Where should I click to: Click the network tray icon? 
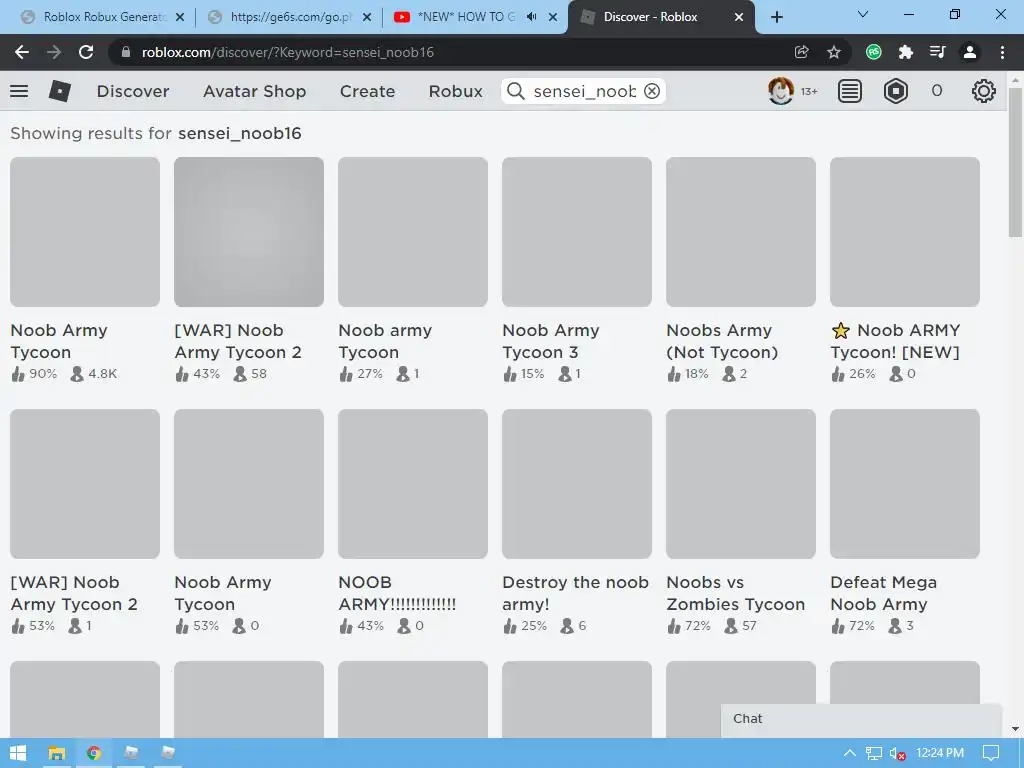coord(874,754)
